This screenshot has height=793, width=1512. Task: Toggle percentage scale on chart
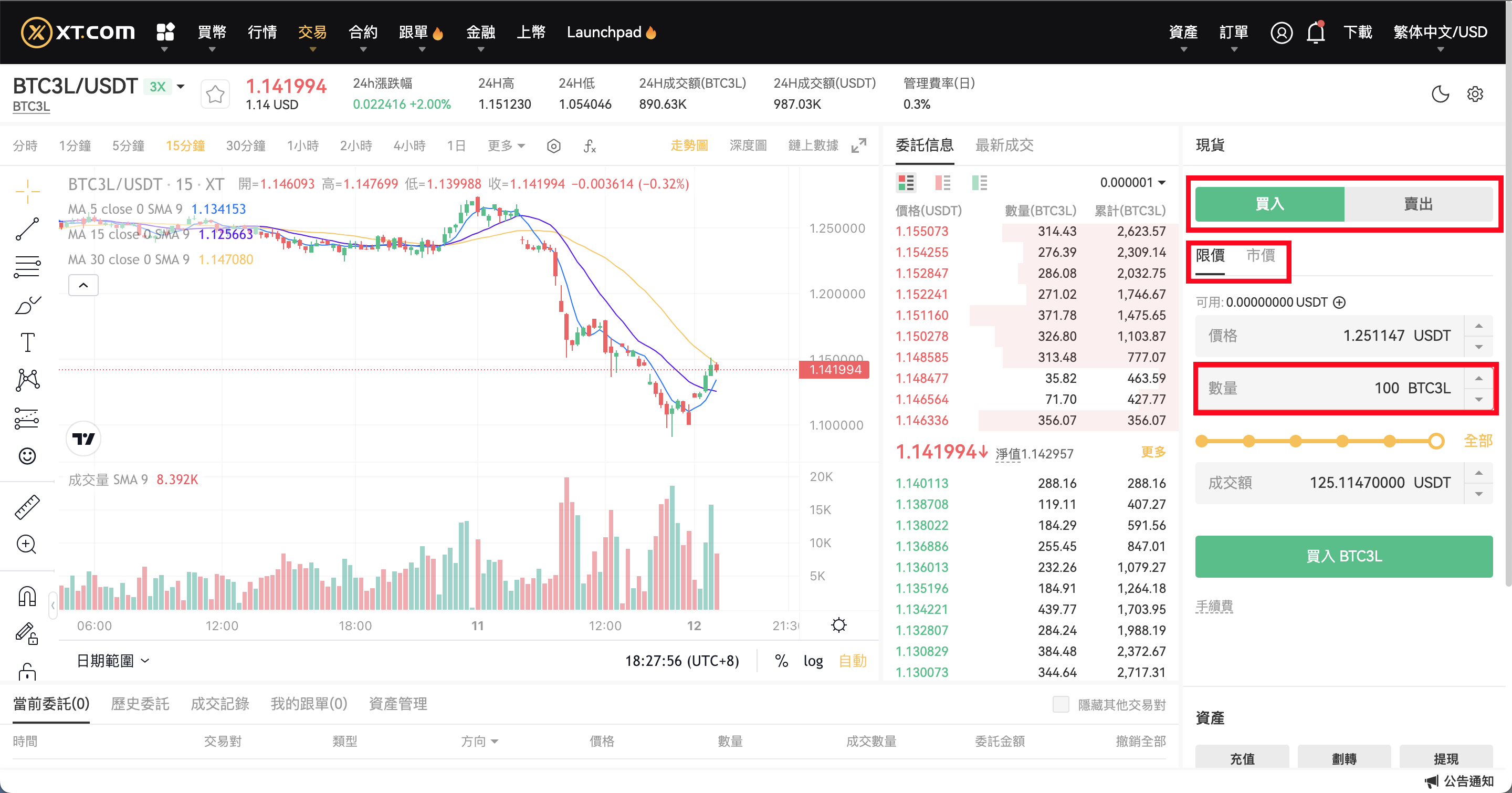[781, 661]
